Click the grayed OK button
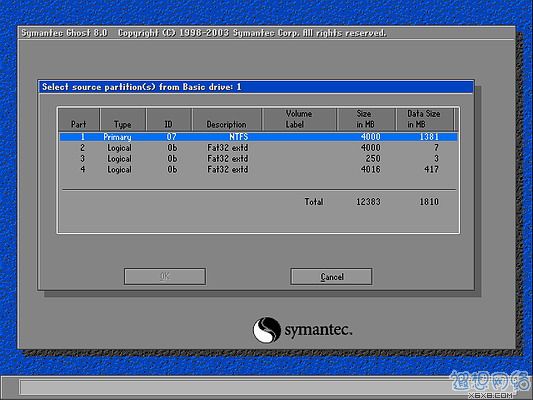The image size is (533, 400). [165, 277]
